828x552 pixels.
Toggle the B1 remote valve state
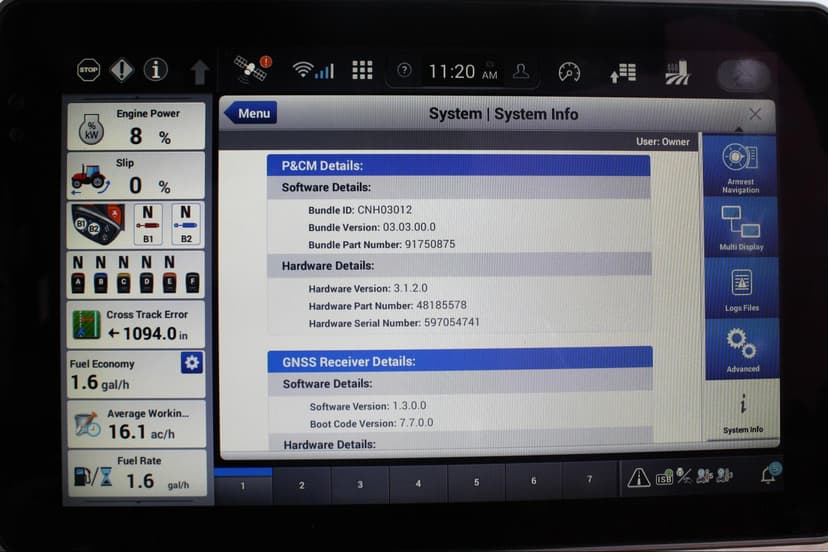click(x=148, y=224)
